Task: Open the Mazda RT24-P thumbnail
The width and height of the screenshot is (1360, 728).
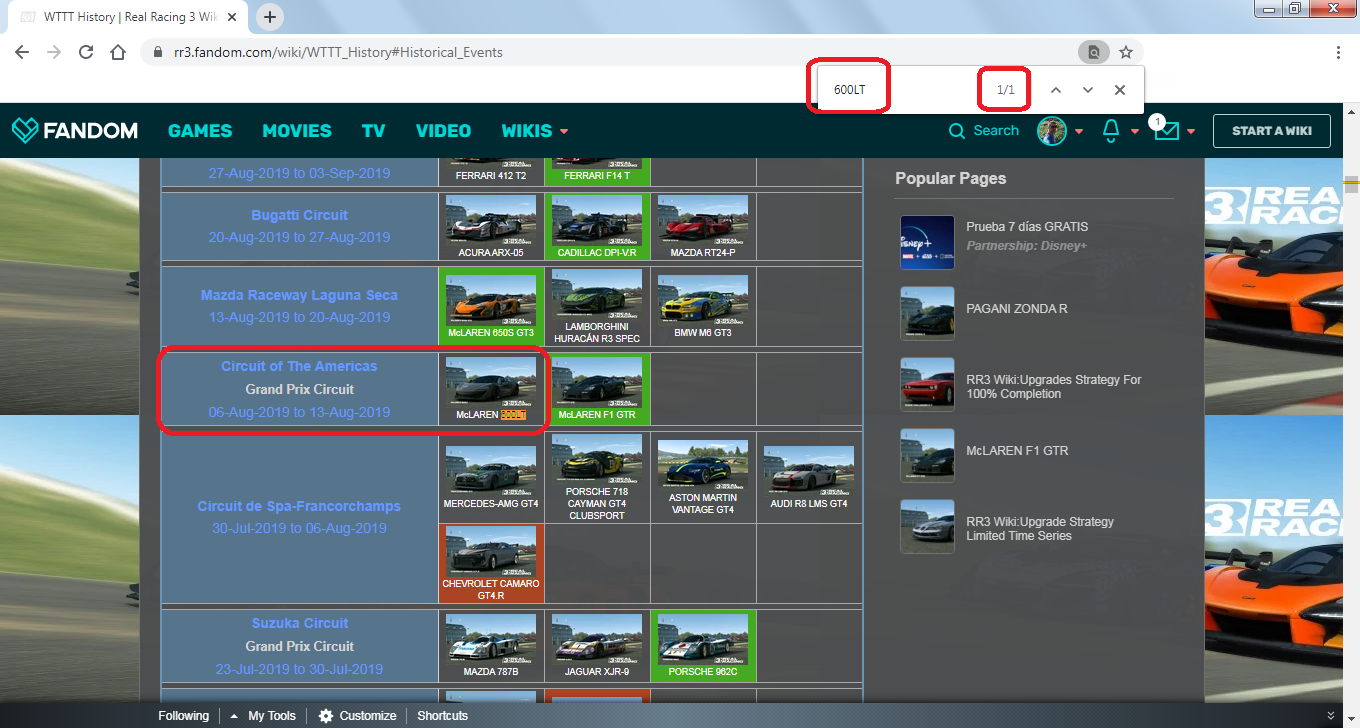Action: (703, 220)
